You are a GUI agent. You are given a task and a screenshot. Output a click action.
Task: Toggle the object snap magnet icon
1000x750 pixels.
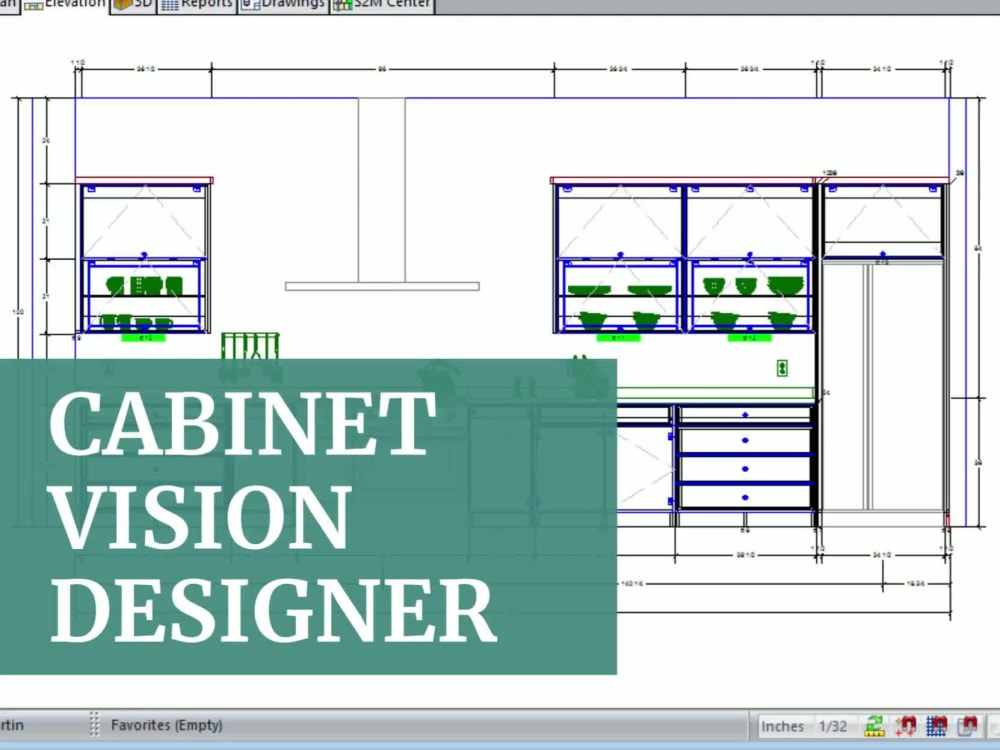coord(967,726)
